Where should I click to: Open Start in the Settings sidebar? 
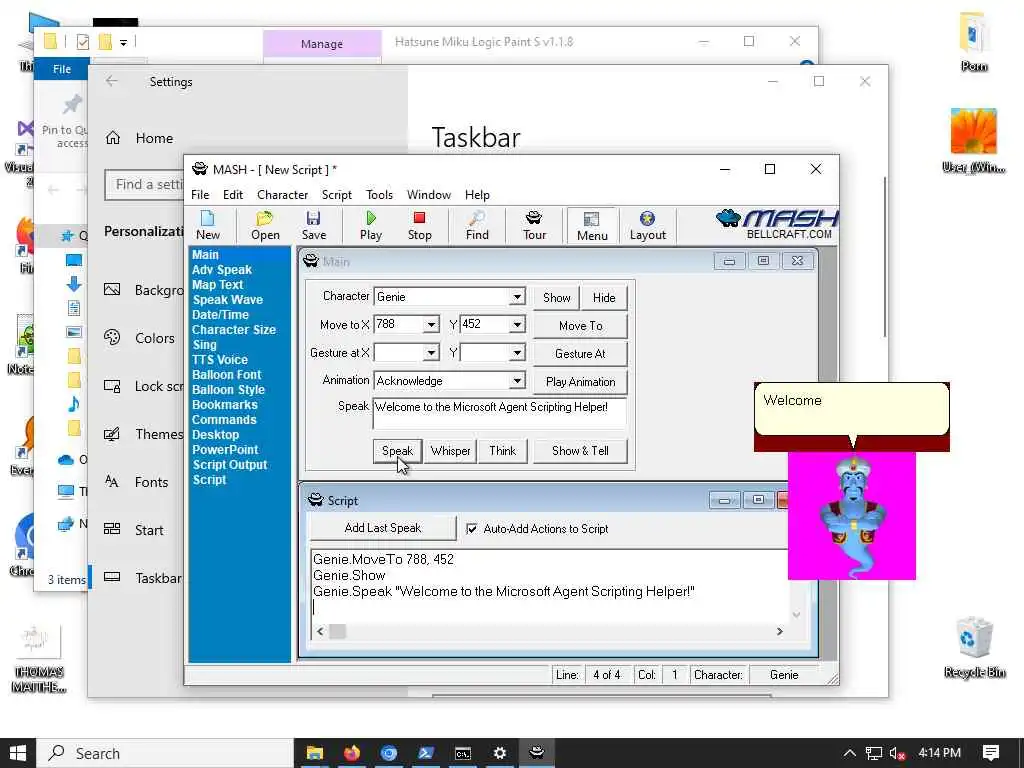click(x=149, y=530)
